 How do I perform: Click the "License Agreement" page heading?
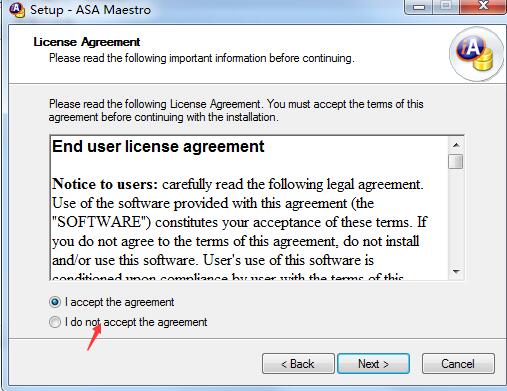point(87,42)
